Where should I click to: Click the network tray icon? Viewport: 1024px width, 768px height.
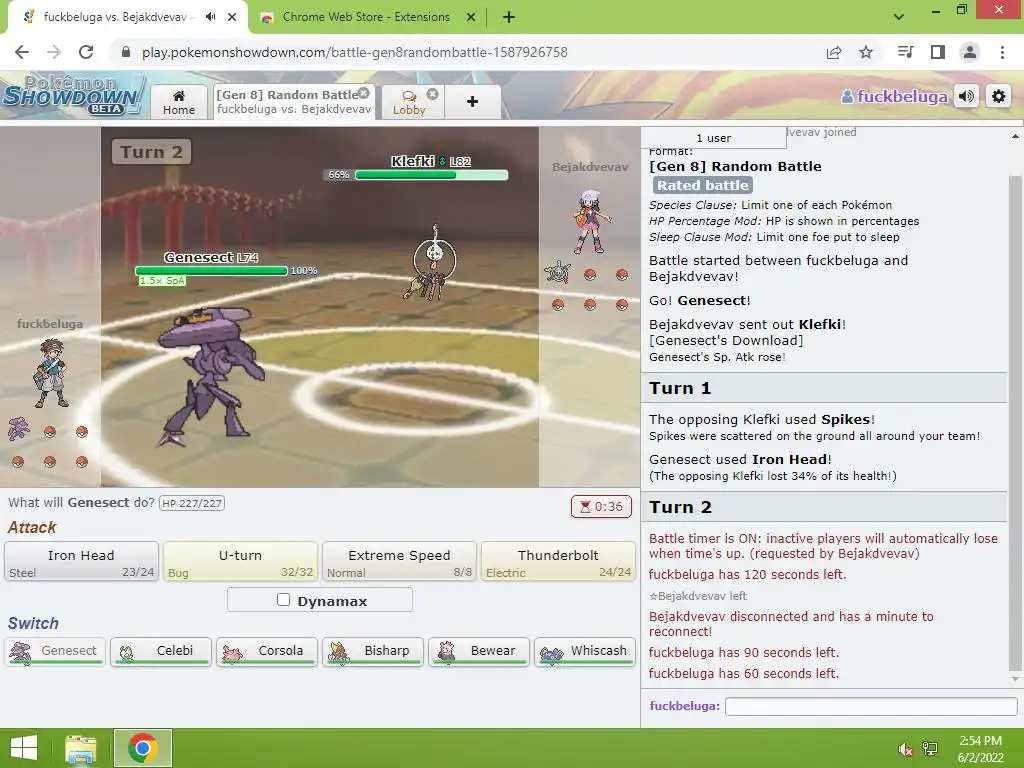click(x=930, y=749)
